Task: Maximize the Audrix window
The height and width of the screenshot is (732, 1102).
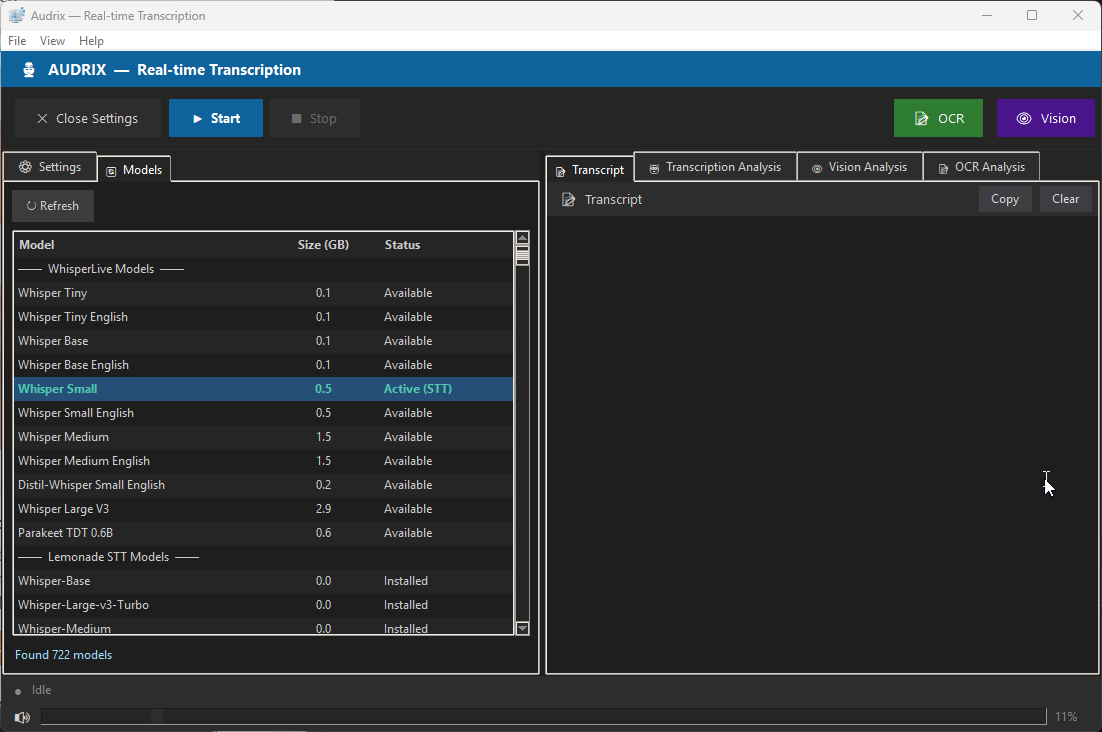Action: pos(1032,15)
